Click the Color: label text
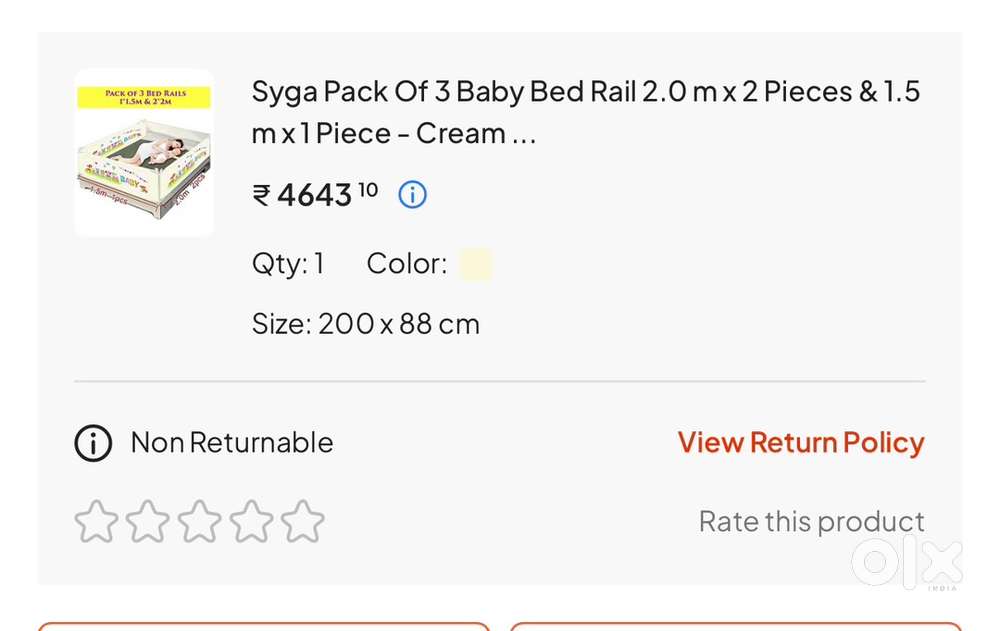The height and width of the screenshot is (631, 1000). (x=407, y=264)
